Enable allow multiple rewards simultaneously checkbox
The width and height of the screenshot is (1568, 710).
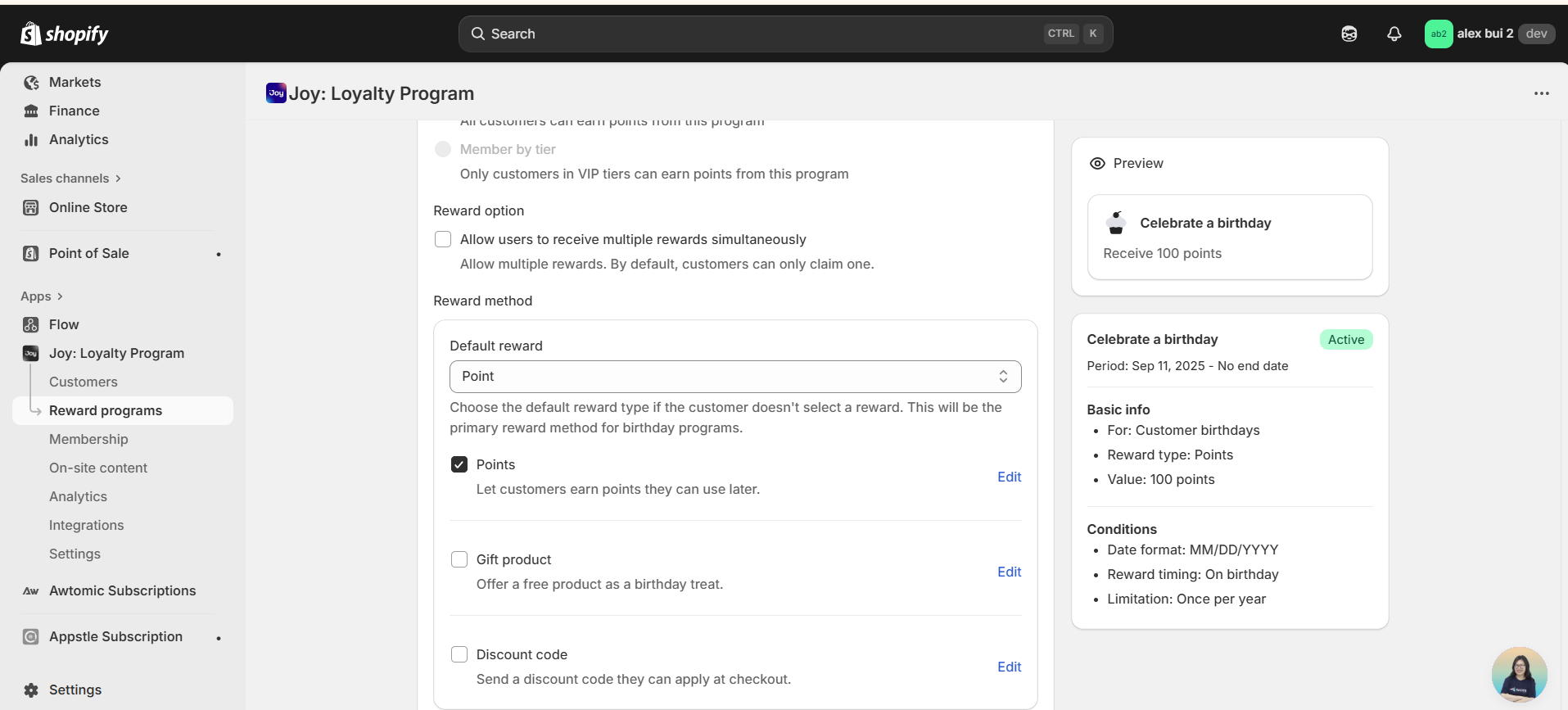(x=443, y=239)
